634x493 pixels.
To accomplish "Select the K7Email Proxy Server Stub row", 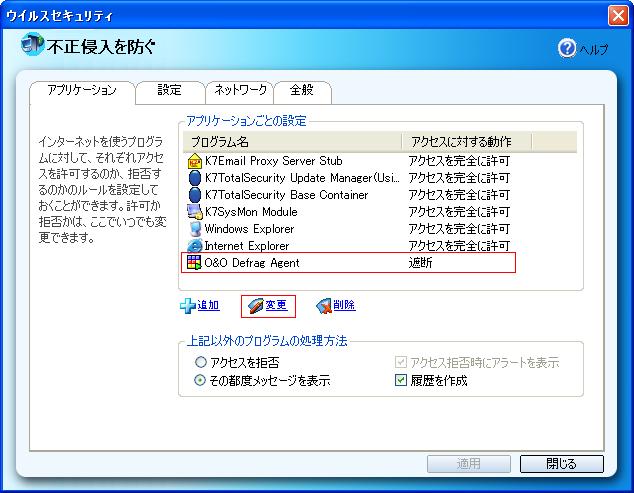I will [x=349, y=161].
